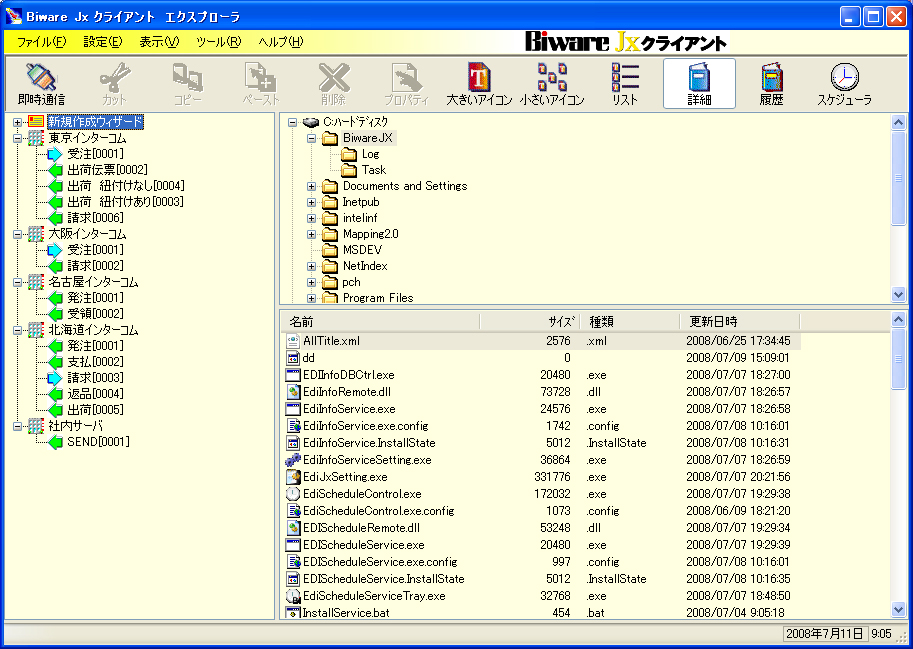The height and width of the screenshot is (649, 913).
Task: Collapse the 東京インターコム tree node
Action: [x=18, y=138]
